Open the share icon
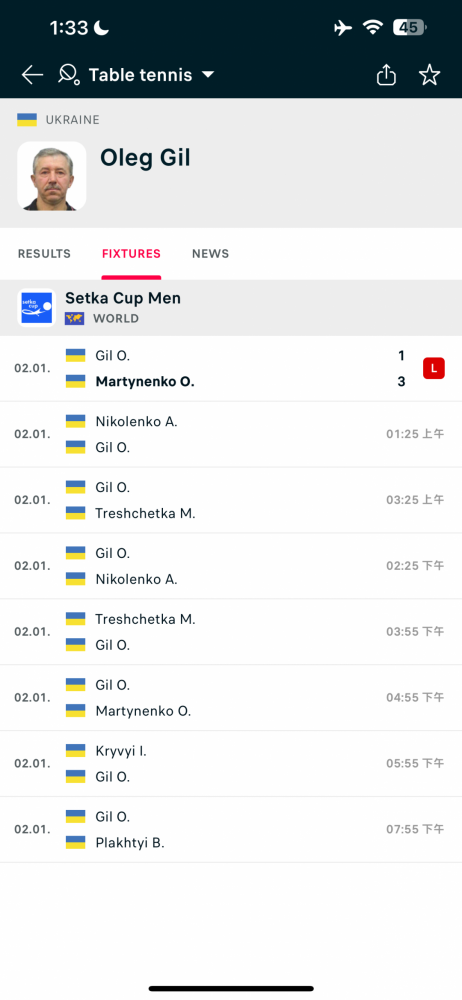This screenshot has height=1000, width=462. 386,75
